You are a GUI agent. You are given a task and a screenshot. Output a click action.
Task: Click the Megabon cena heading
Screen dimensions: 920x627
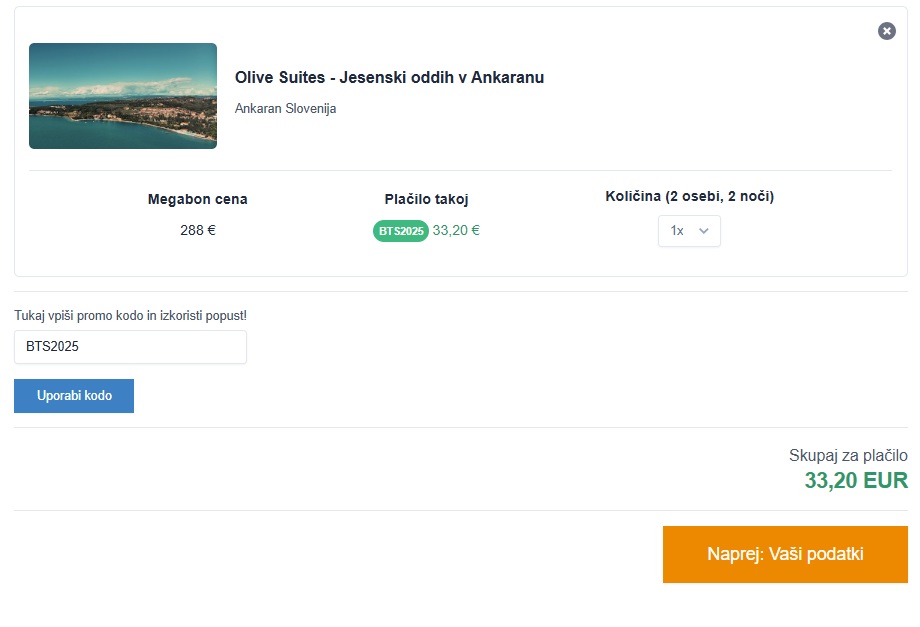tap(197, 199)
